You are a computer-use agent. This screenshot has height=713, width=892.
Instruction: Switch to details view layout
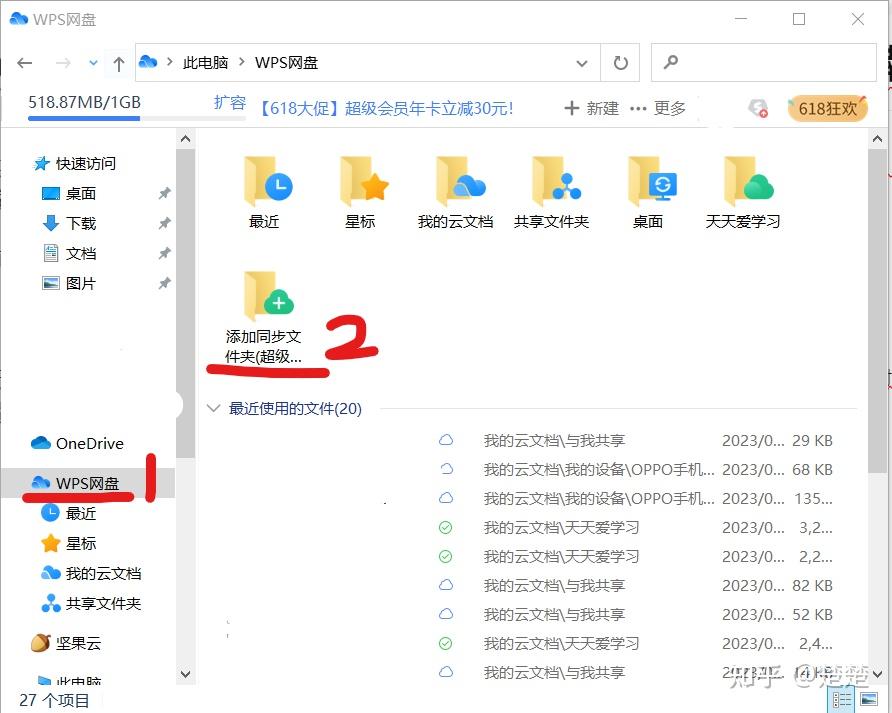(843, 699)
